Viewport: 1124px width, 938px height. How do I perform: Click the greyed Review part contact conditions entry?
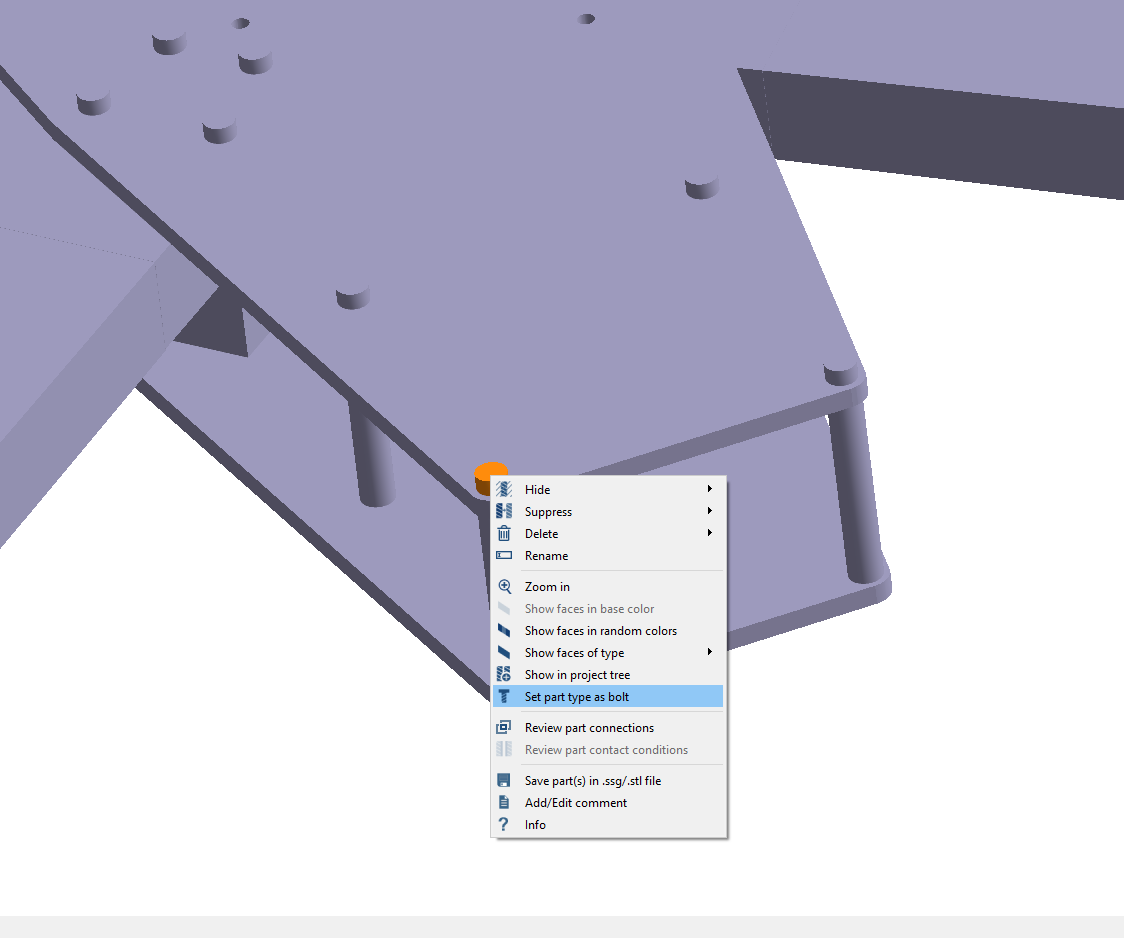pyautogui.click(x=606, y=750)
